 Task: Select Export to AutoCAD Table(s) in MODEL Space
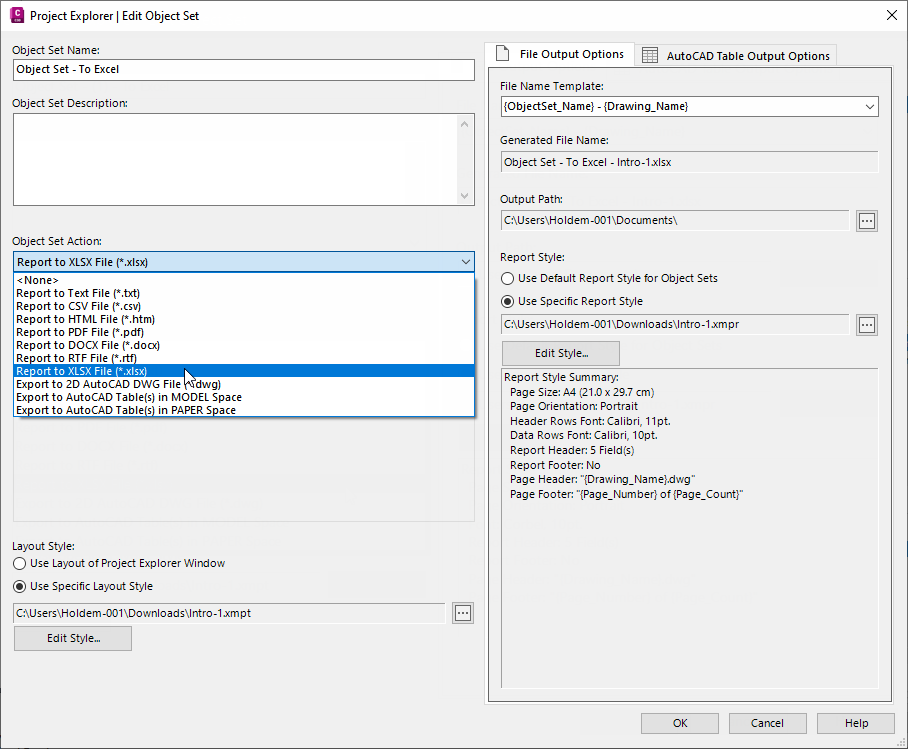[129, 397]
